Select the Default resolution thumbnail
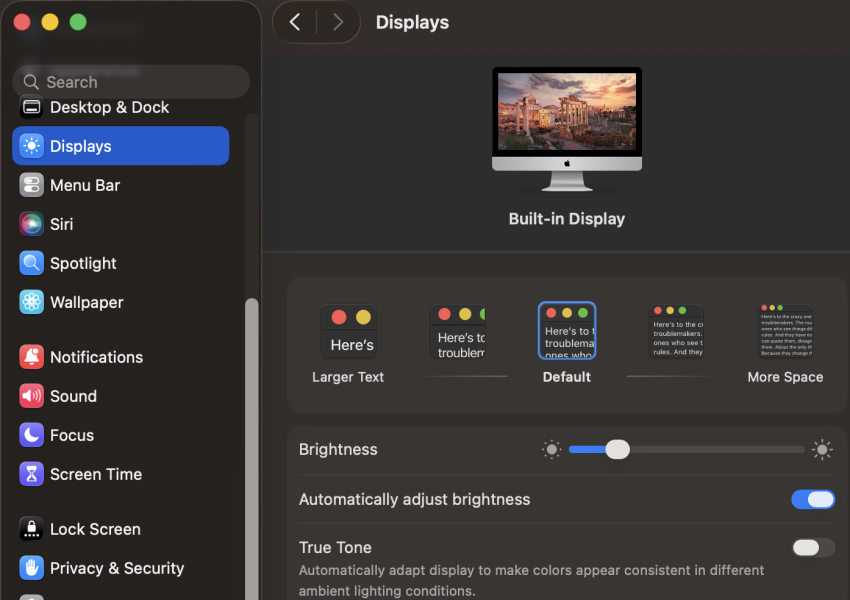This screenshot has width=850, height=600. coord(567,331)
